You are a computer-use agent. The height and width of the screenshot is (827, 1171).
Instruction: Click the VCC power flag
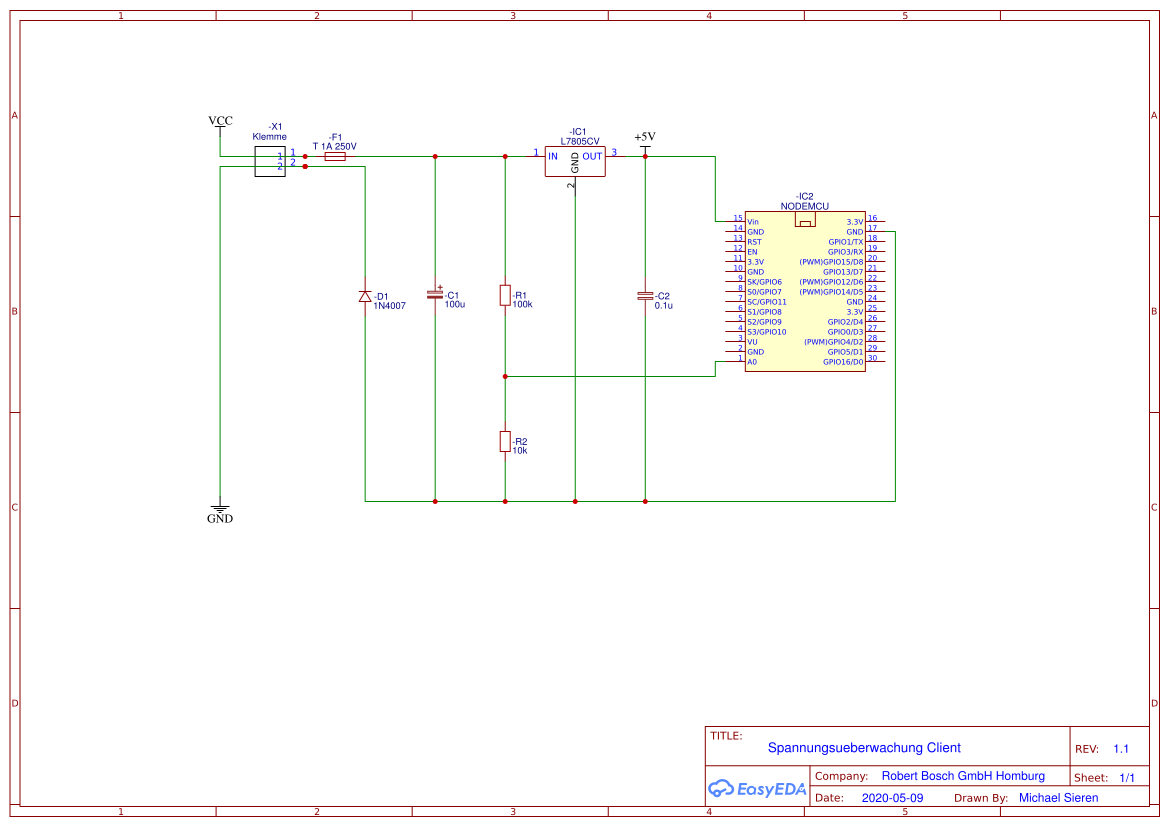[219, 122]
